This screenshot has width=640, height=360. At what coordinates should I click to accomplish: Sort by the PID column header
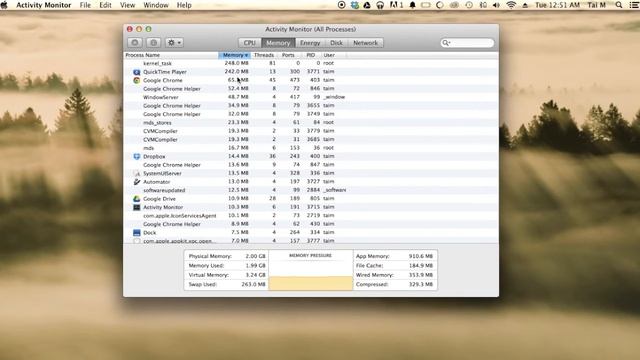(x=311, y=55)
